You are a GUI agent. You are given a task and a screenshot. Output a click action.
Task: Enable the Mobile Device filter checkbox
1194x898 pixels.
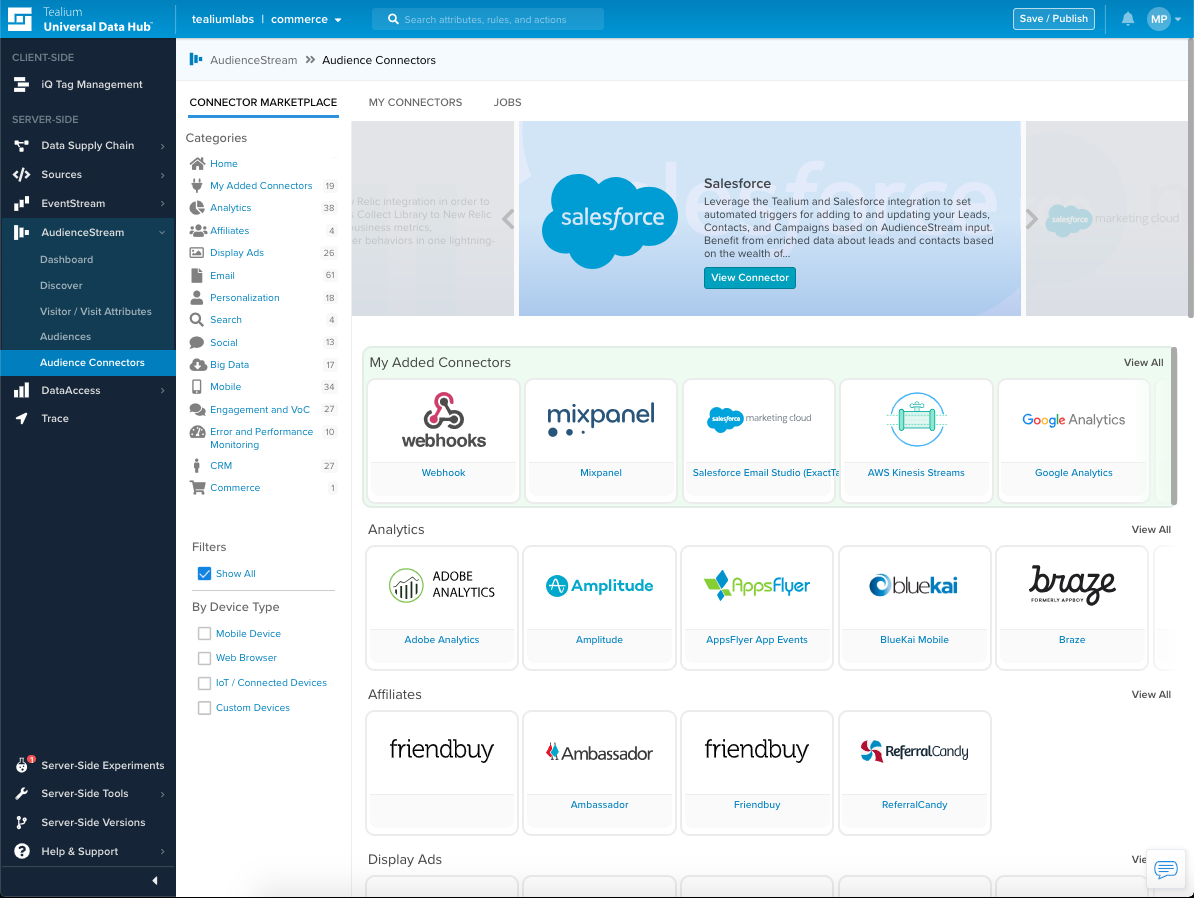pyautogui.click(x=205, y=634)
